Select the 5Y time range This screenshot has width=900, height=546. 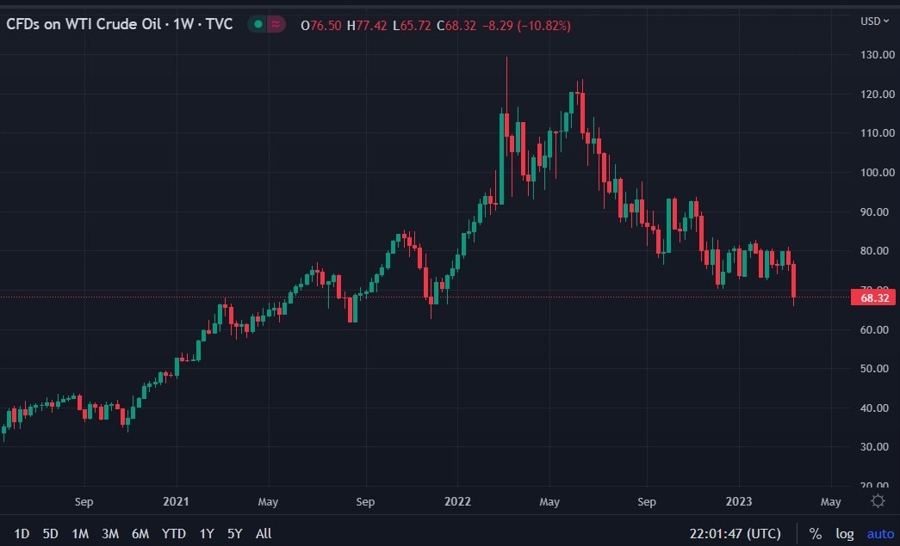click(235, 534)
